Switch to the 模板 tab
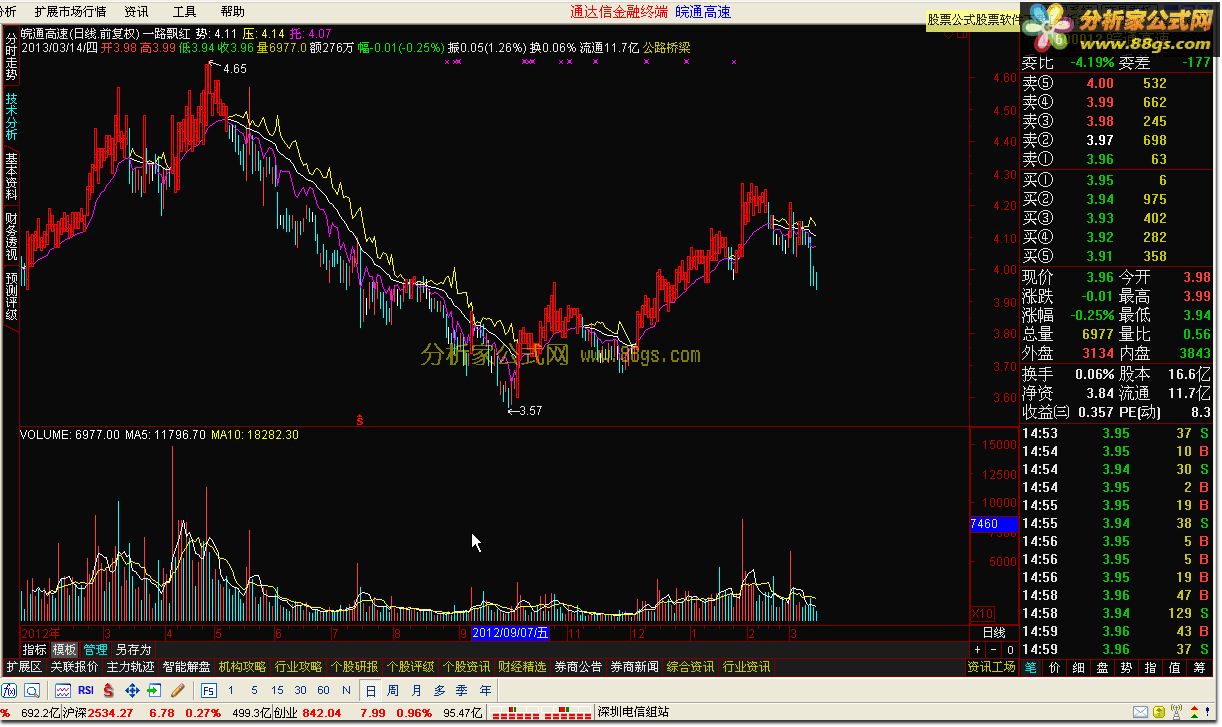The image size is (1222, 727). click(x=65, y=650)
